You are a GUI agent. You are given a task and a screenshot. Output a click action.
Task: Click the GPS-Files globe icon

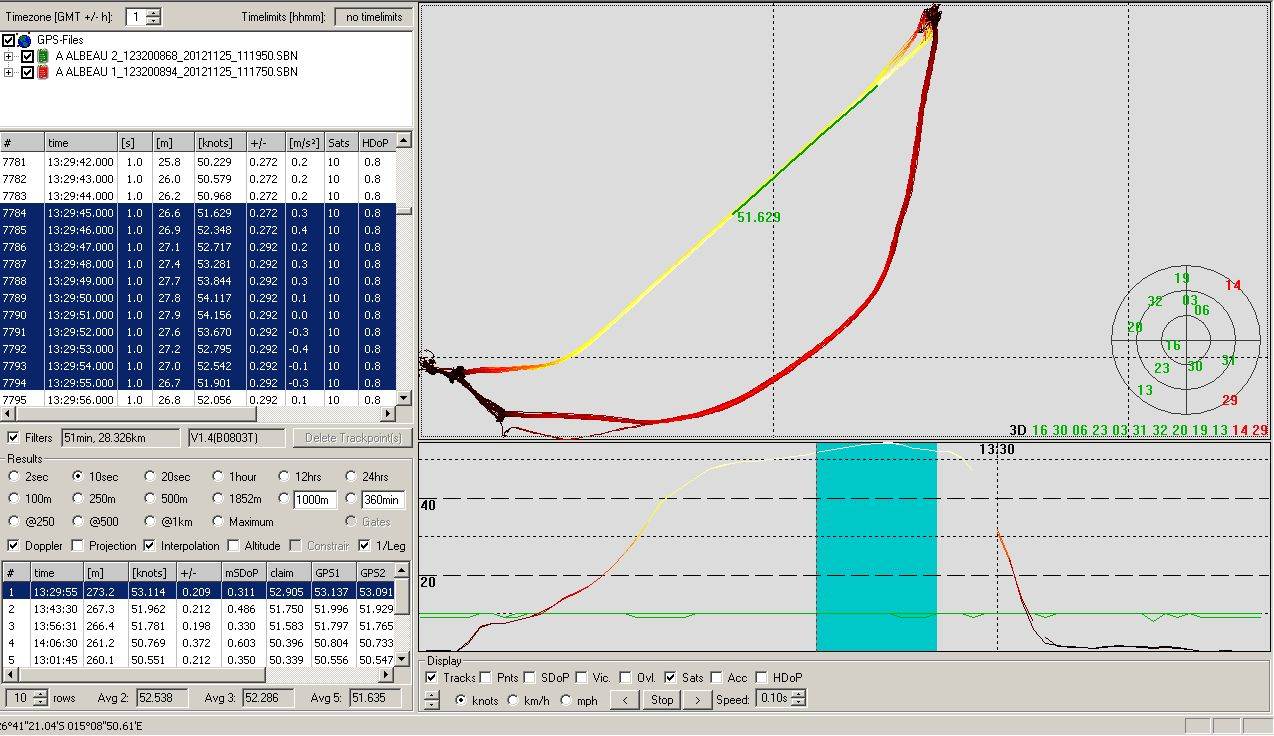coord(25,40)
